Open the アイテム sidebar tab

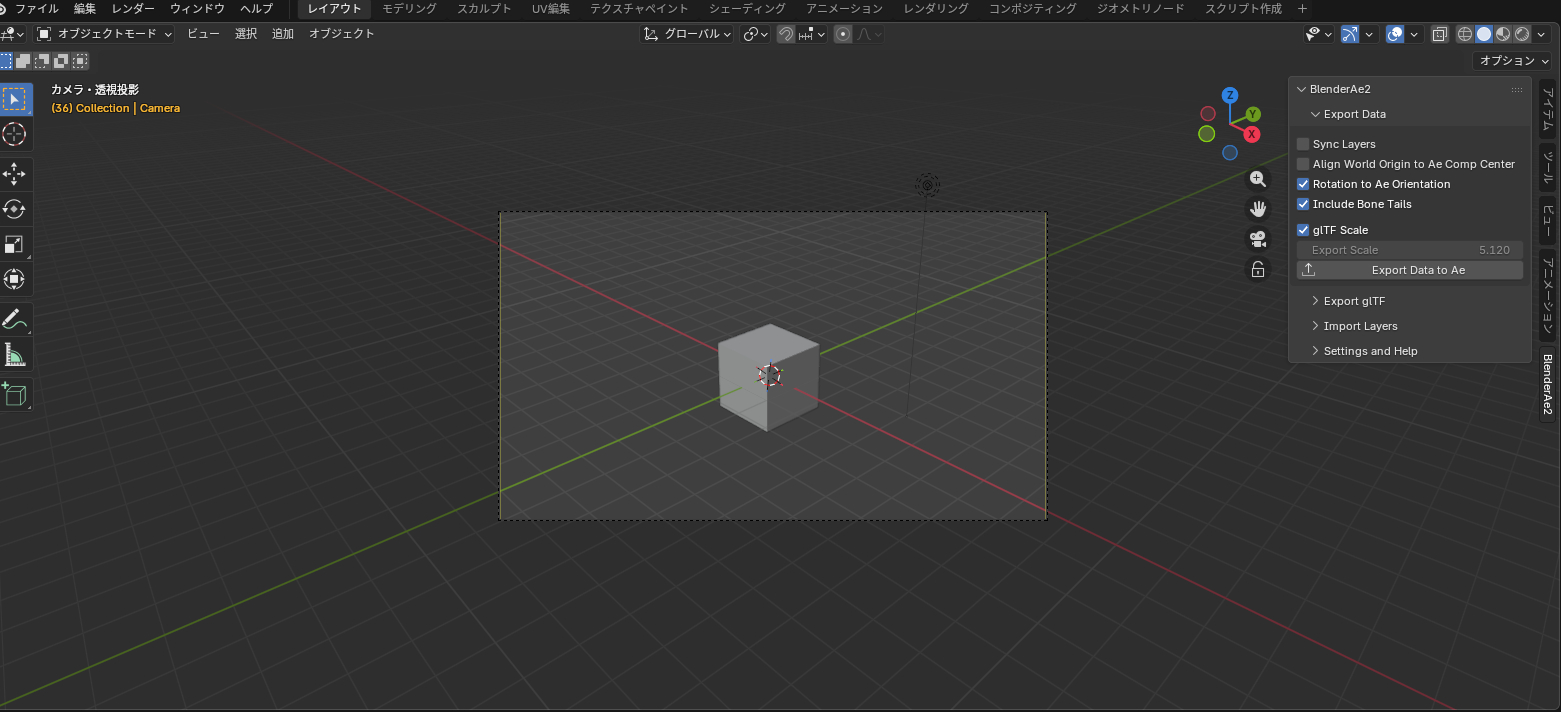(x=1547, y=109)
